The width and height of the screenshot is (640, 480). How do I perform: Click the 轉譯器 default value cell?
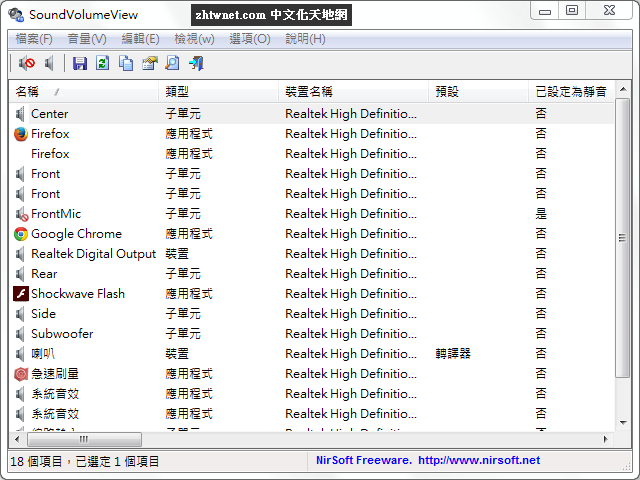coord(453,354)
